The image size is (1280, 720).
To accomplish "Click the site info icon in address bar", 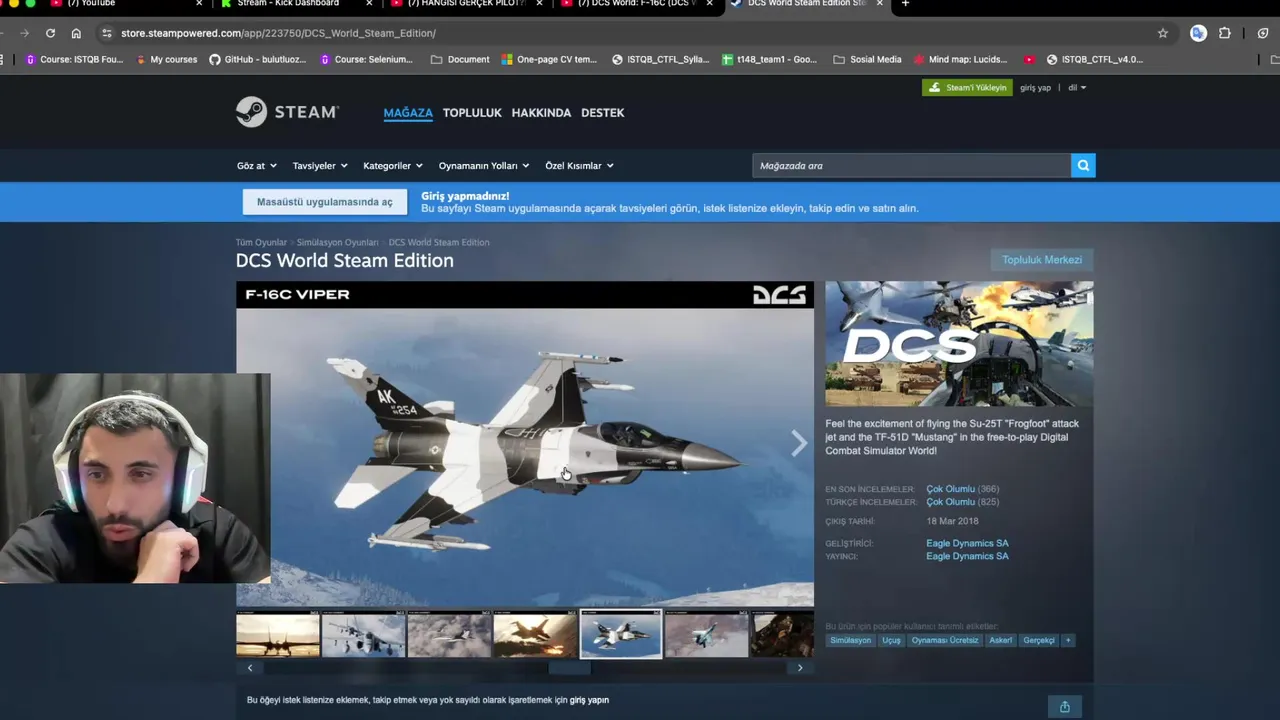I will click(x=107, y=33).
